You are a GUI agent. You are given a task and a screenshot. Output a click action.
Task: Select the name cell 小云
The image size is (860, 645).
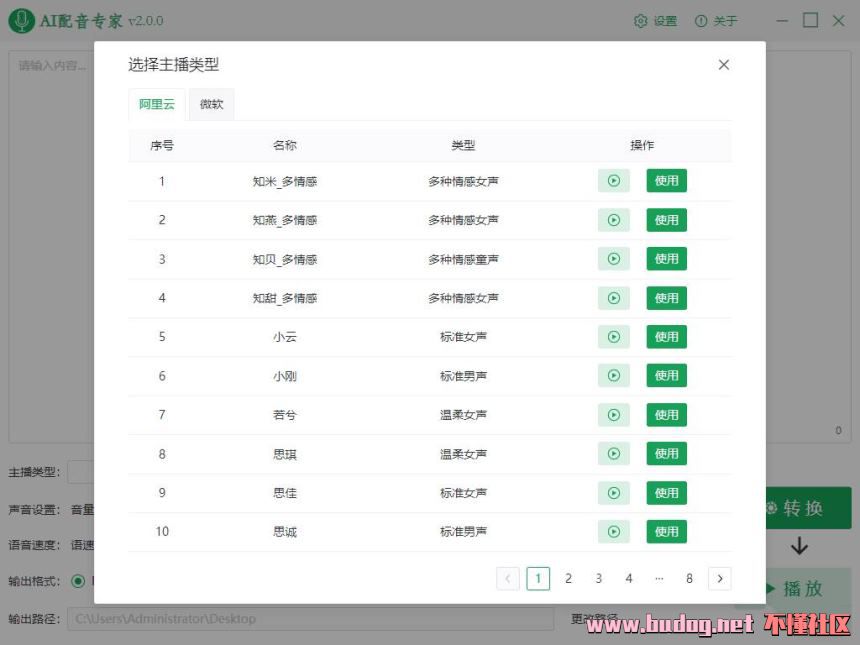pos(285,337)
